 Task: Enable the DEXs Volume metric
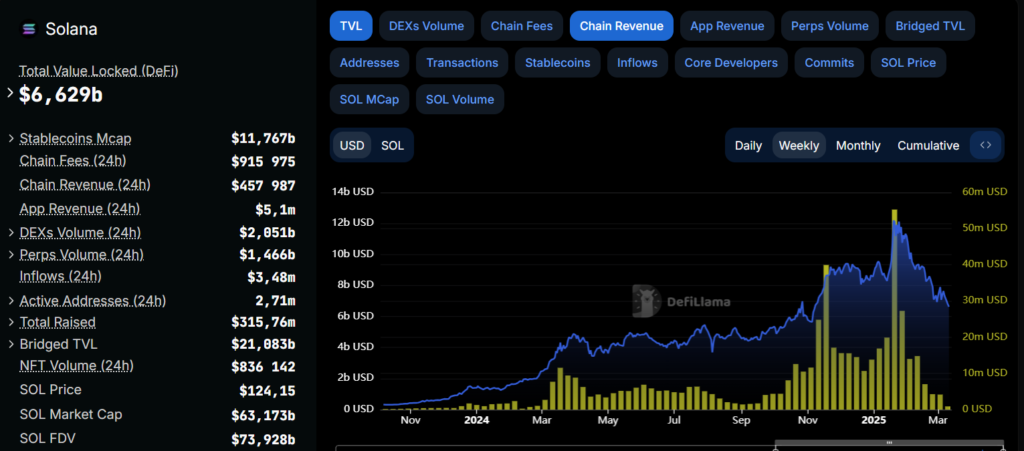[426, 25]
